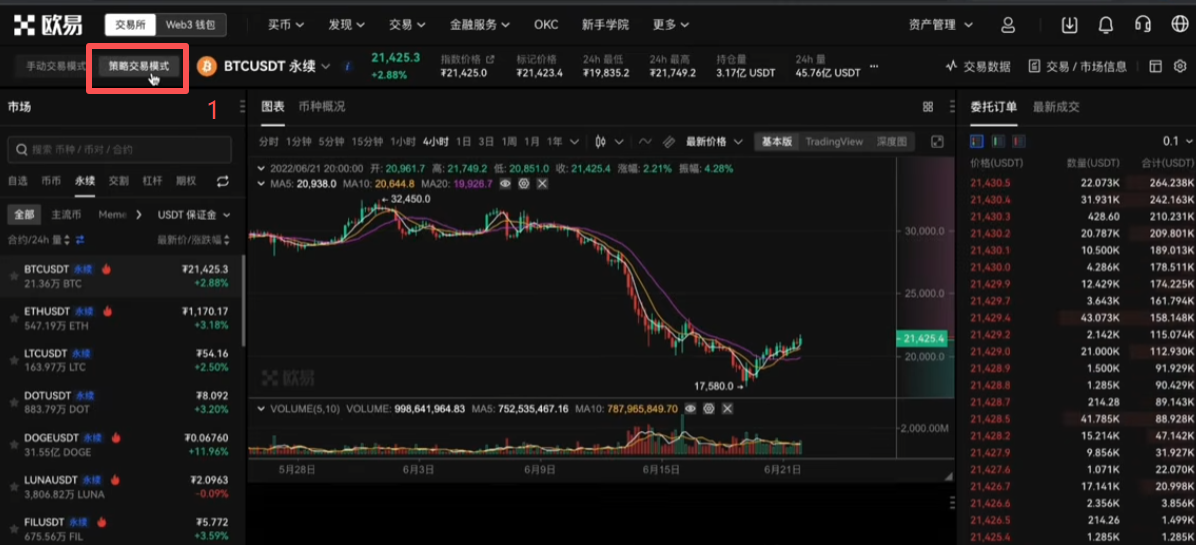Open the 0.1 depth precision dropdown

(1178, 142)
